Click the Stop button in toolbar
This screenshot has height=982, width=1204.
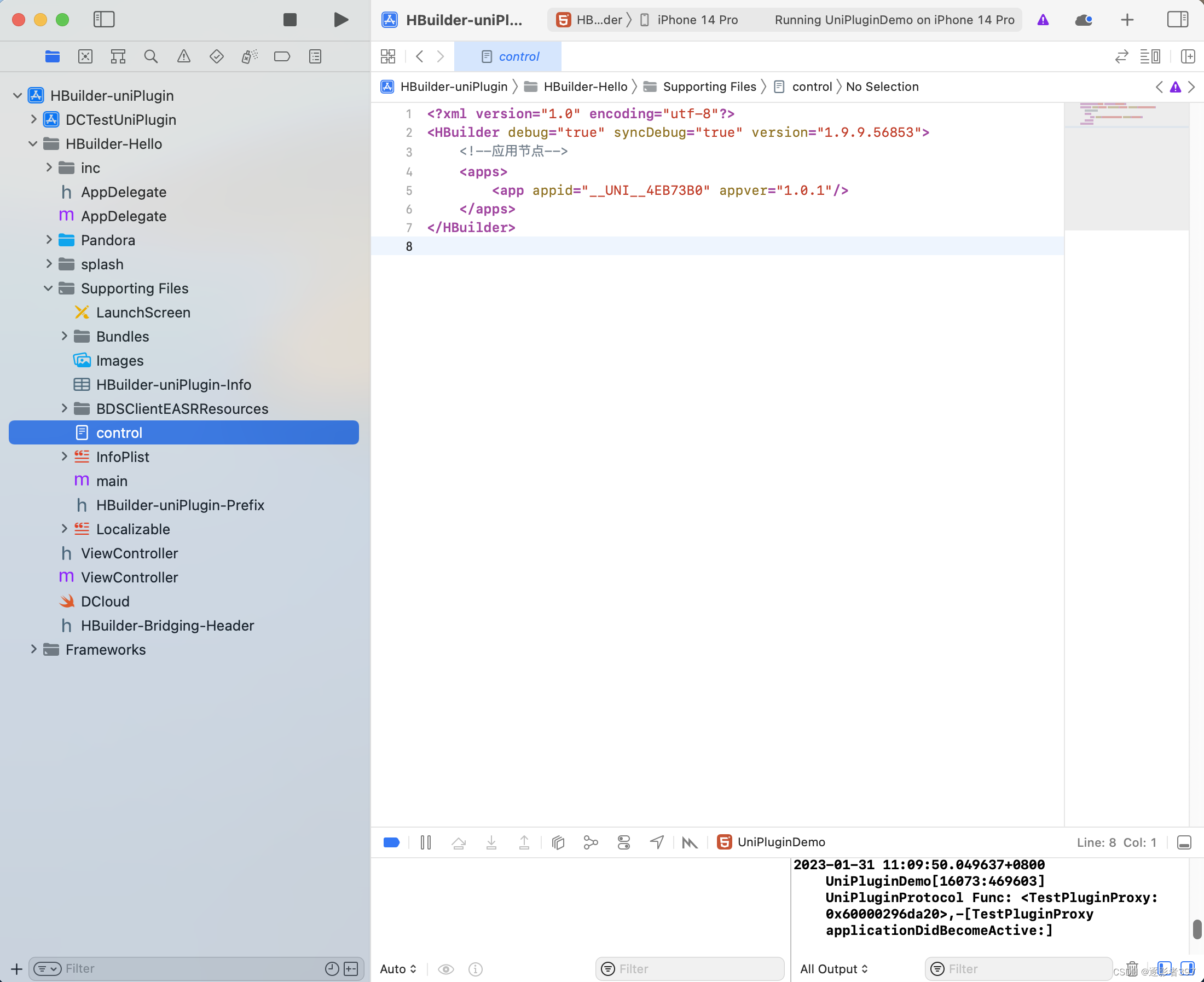[x=289, y=19]
